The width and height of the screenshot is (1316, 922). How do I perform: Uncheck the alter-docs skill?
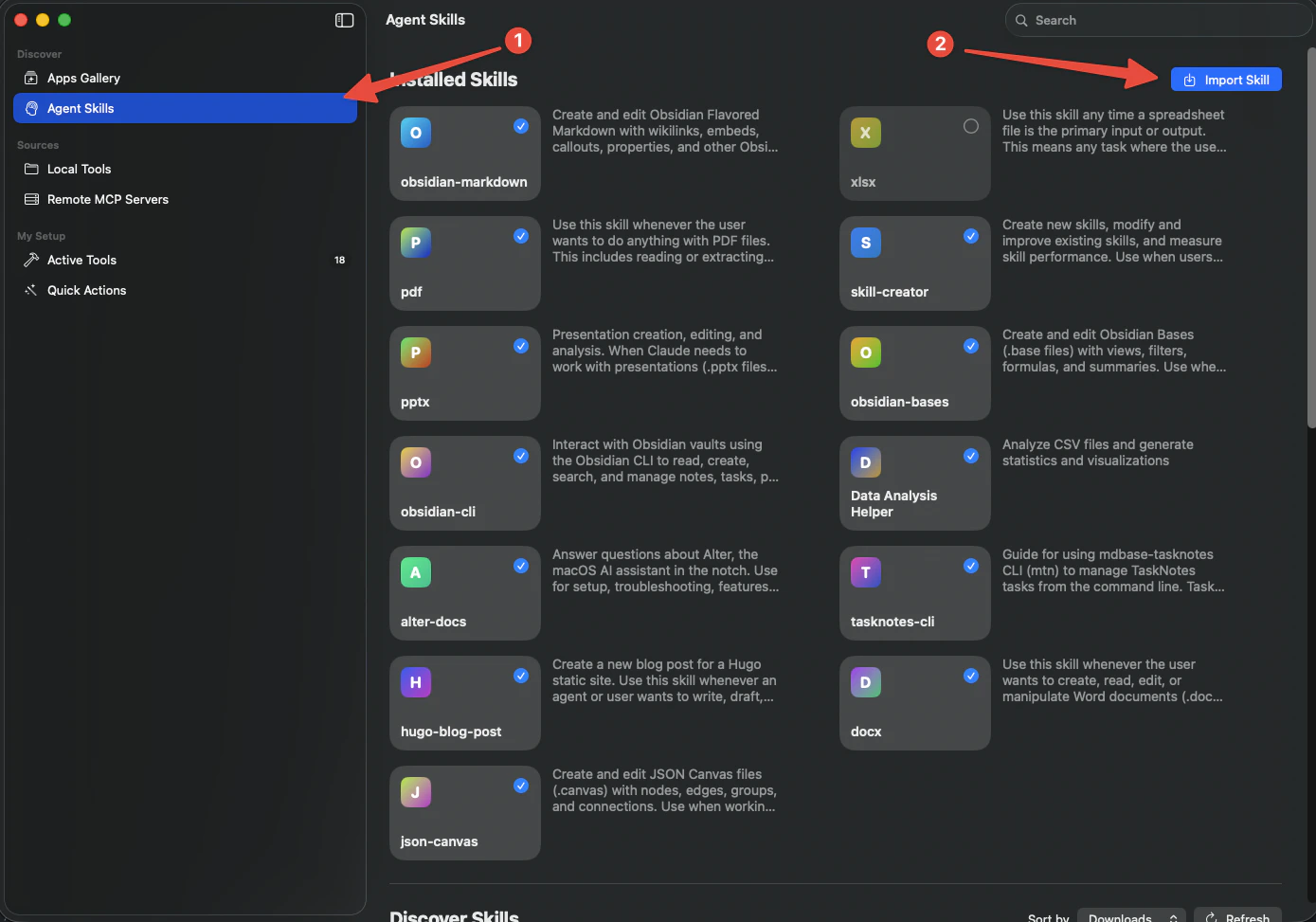coord(521,566)
